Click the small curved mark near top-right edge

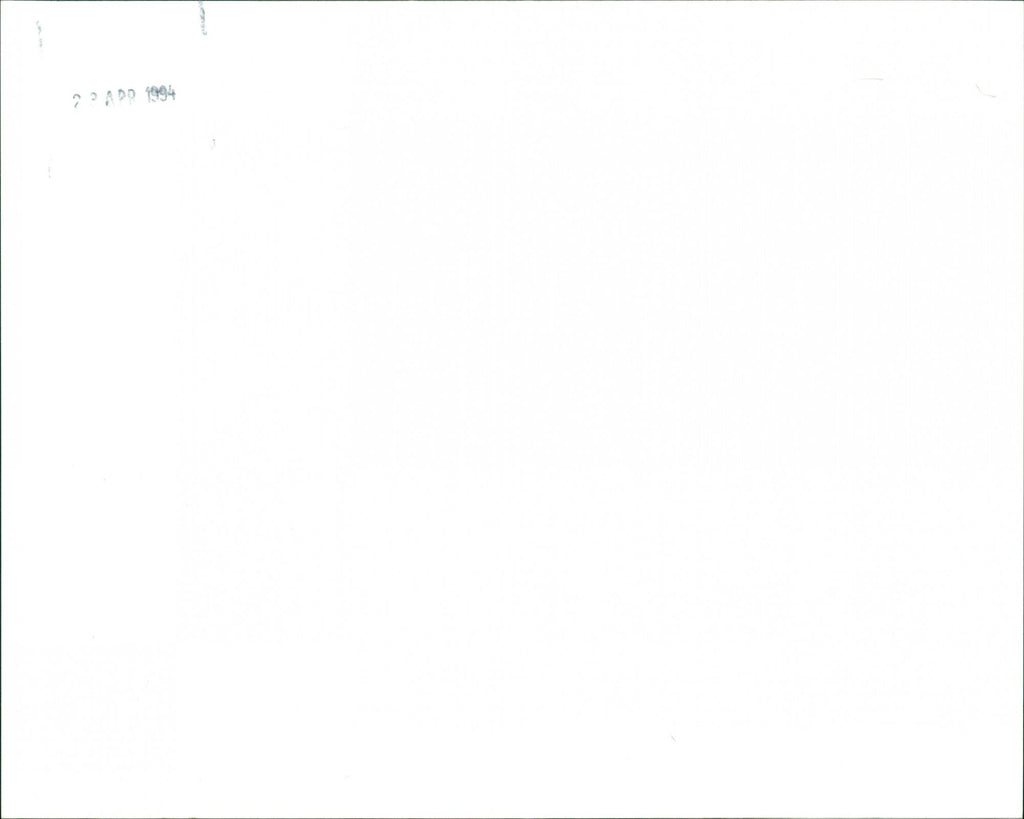pos(986,91)
